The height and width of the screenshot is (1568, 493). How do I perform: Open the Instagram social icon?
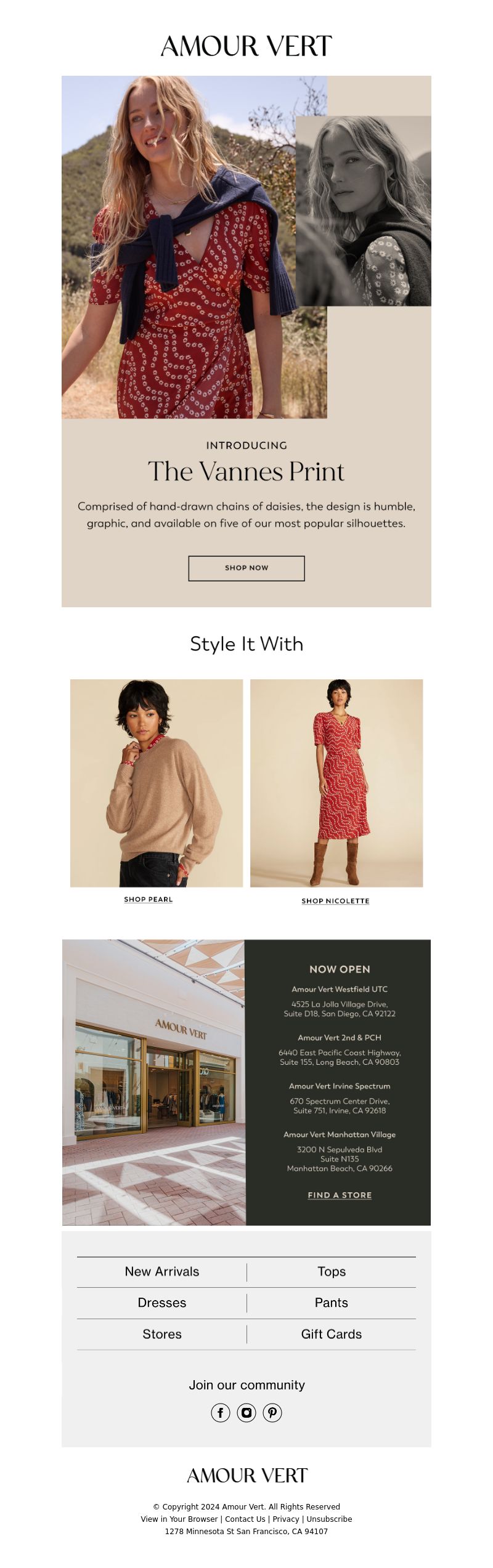(x=246, y=1412)
